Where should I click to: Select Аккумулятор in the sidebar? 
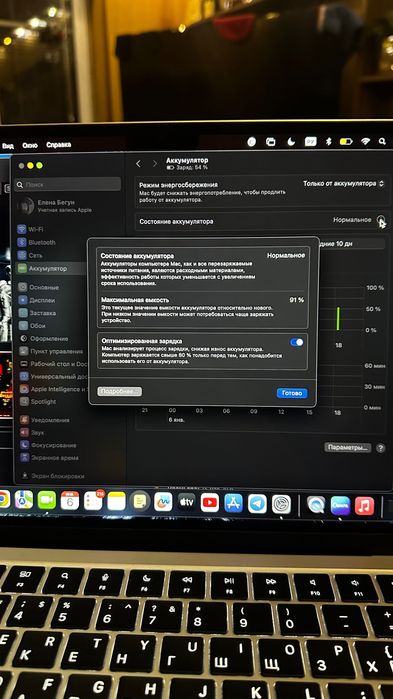click(51, 268)
